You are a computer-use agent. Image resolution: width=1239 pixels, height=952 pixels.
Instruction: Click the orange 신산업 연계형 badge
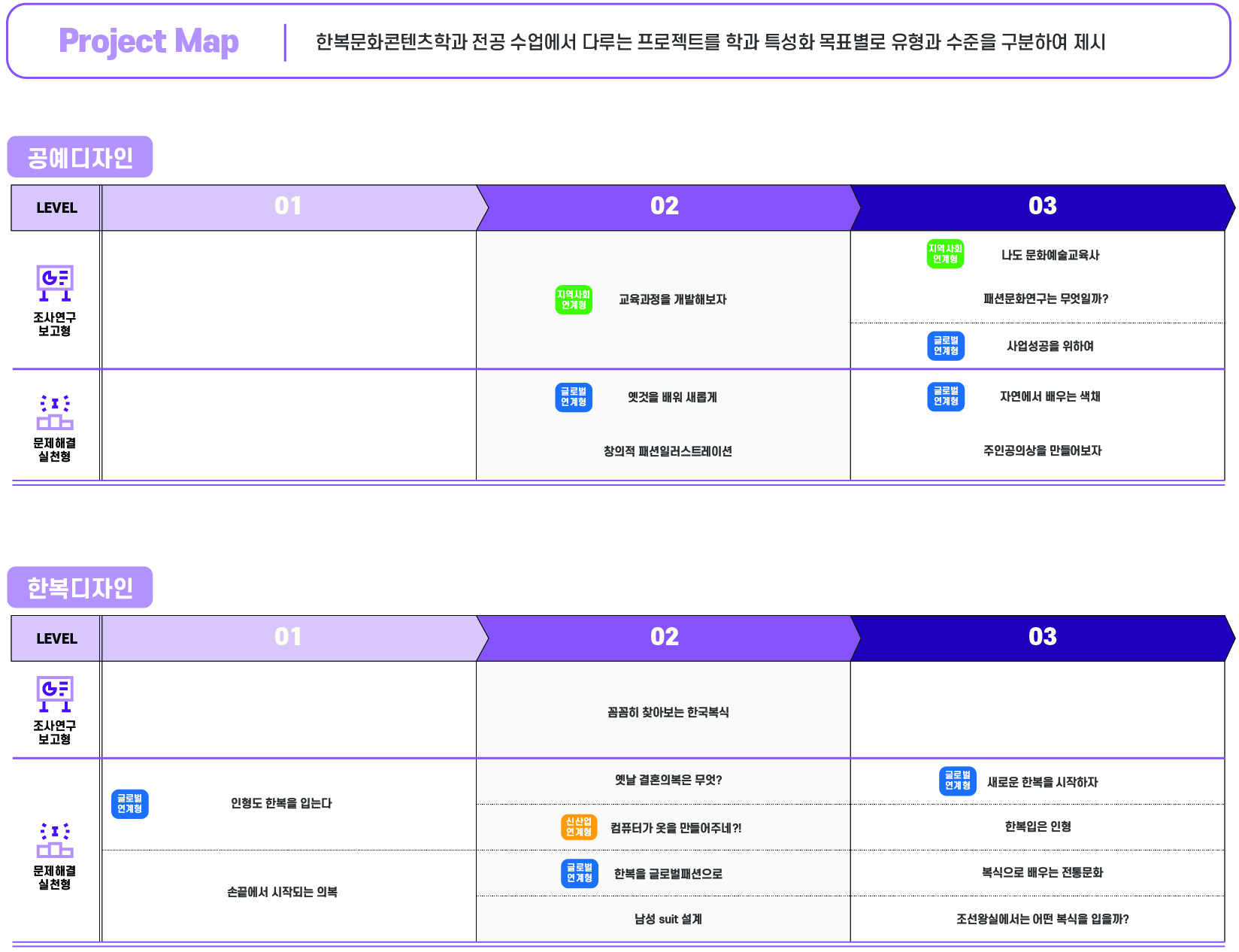[x=579, y=827]
